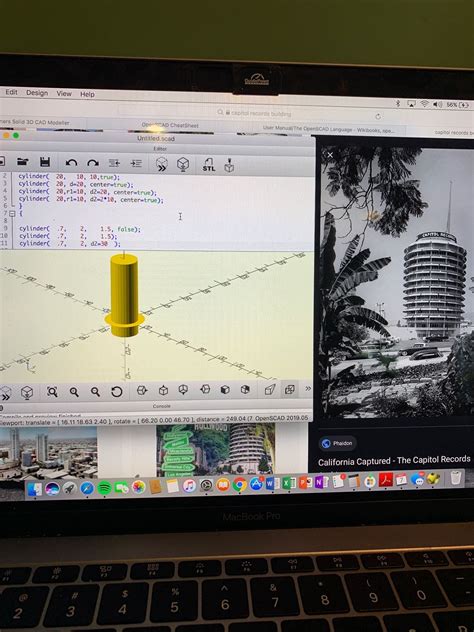Zoom in on the 3D view
This screenshot has width=474, height=632.
click(74, 392)
